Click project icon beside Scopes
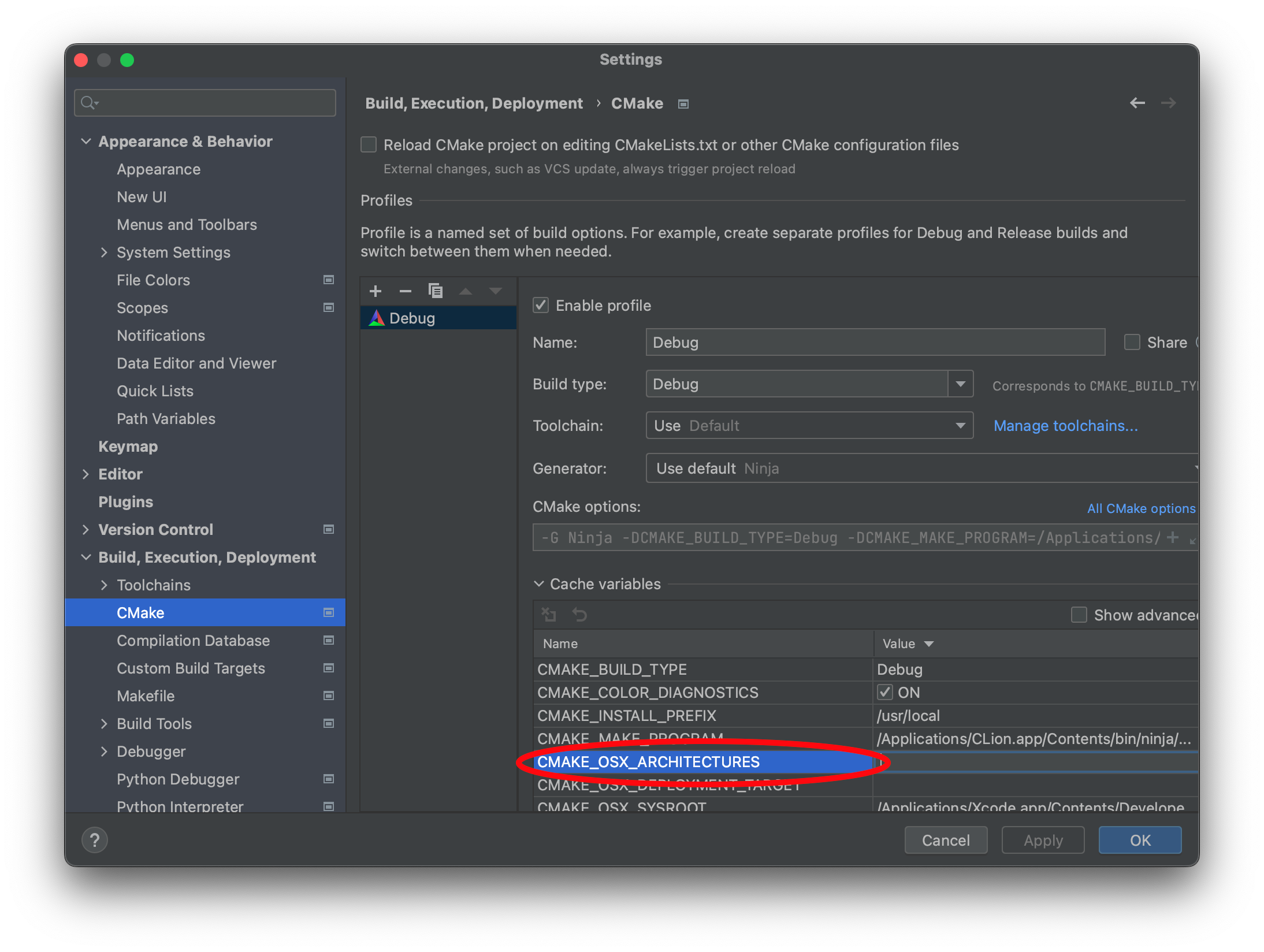This screenshot has width=1264, height=952. click(329, 308)
